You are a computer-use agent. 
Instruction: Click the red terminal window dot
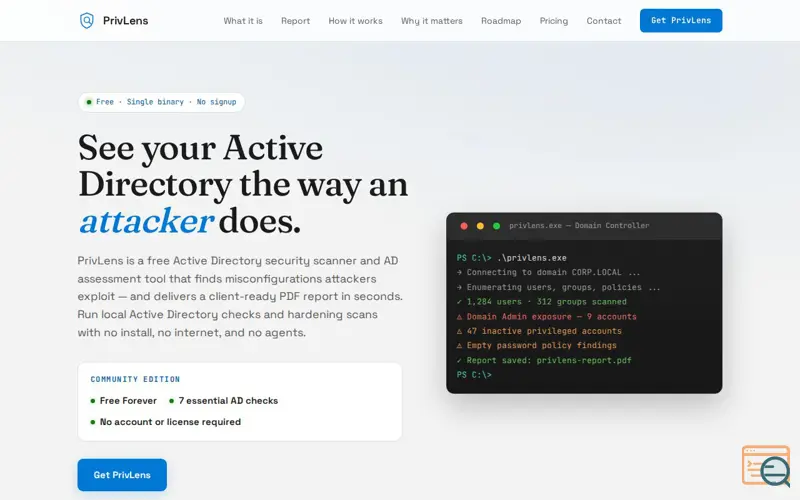tap(464, 226)
